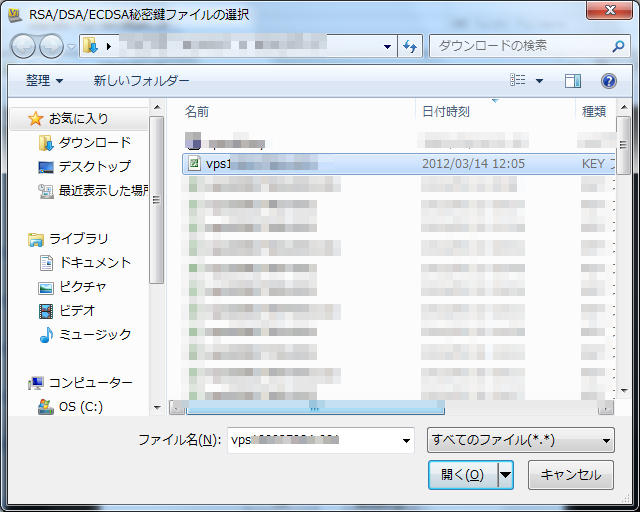Open the 開く button split dropdown arrow
The height and width of the screenshot is (512, 640).
pos(505,475)
